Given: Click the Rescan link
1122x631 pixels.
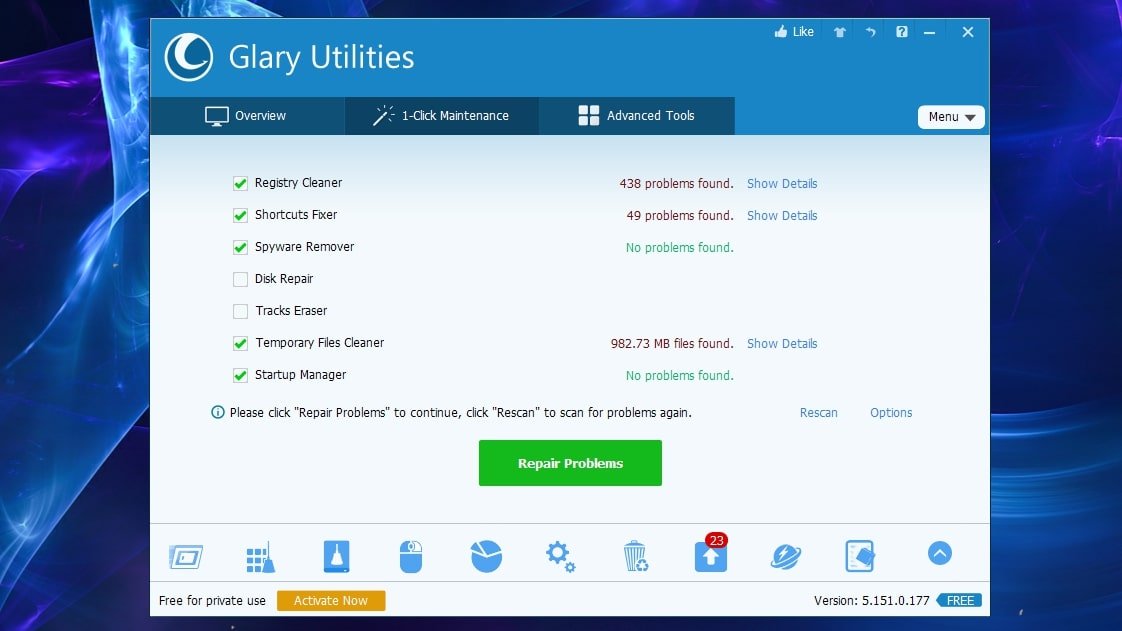Looking at the screenshot, I should [x=819, y=413].
